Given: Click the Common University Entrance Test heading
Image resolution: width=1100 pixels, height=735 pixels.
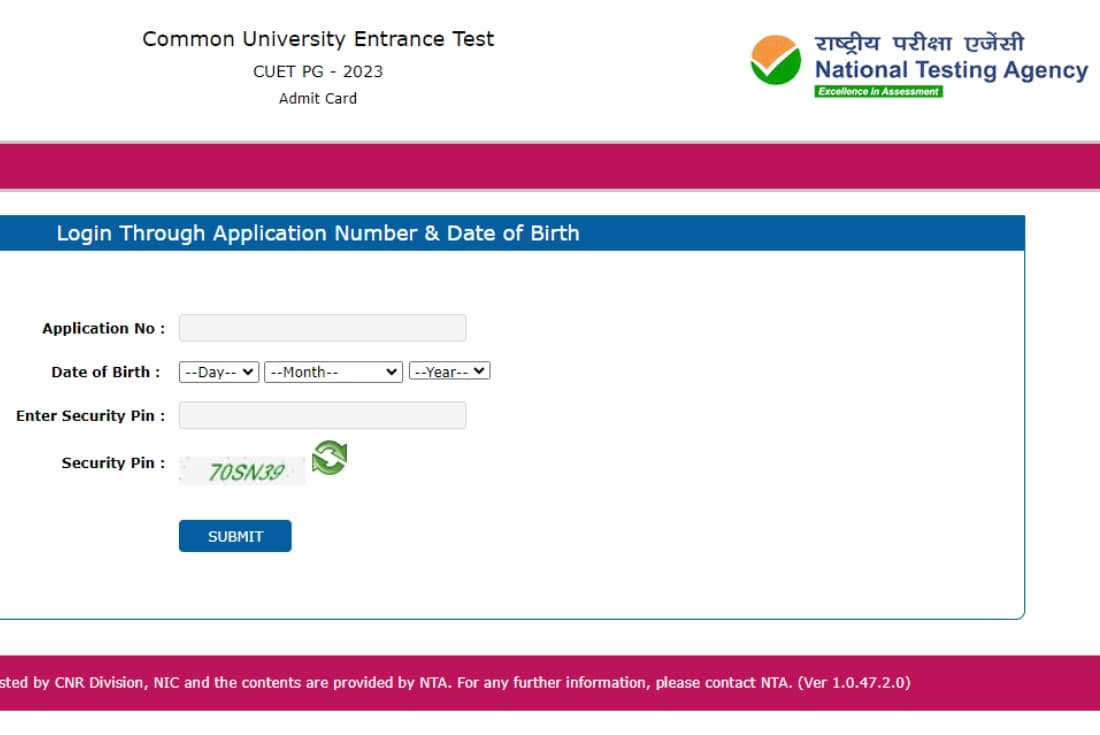Looking at the screenshot, I should (x=318, y=39).
